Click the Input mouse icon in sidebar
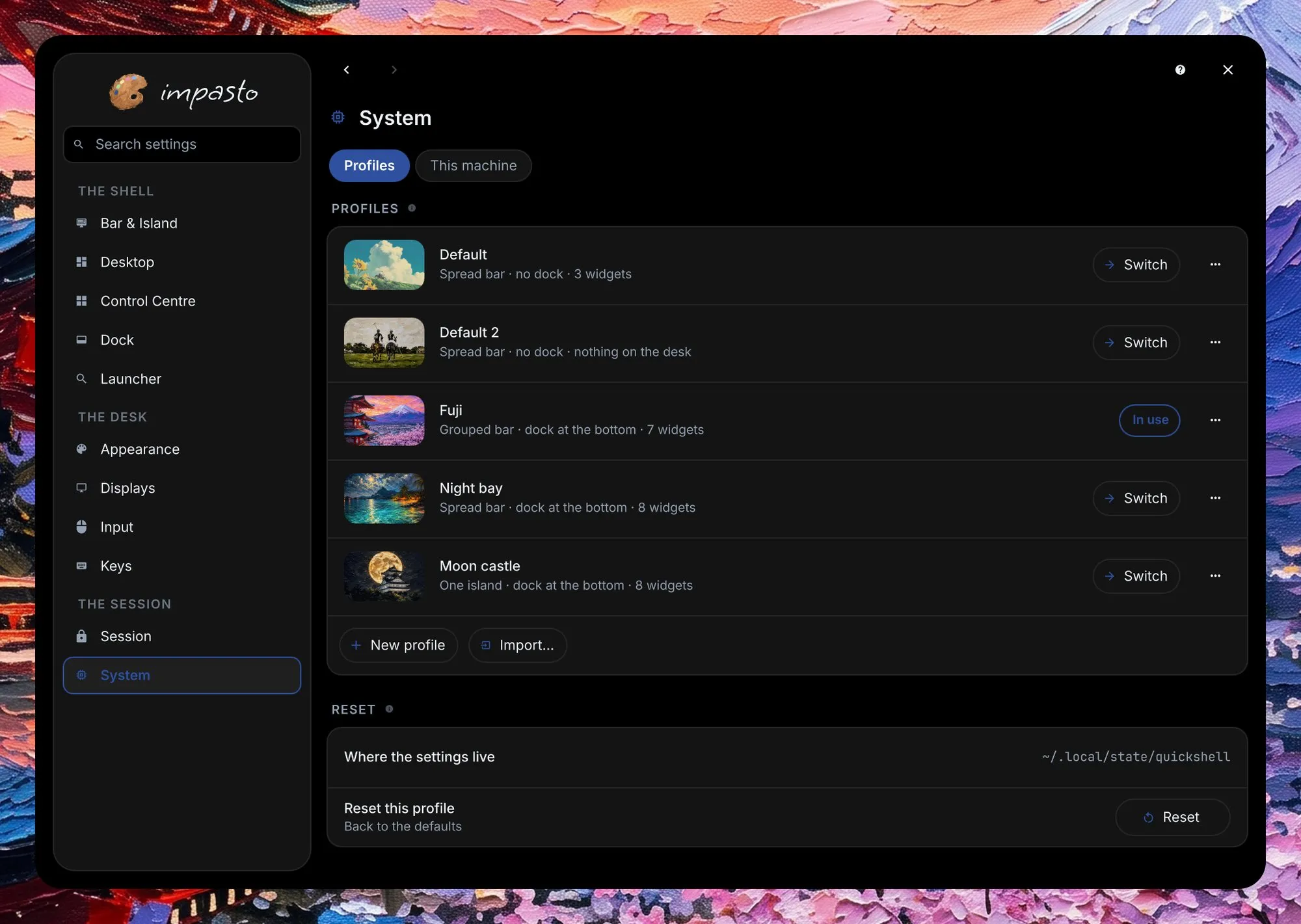The height and width of the screenshot is (924, 1301). click(x=81, y=527)
